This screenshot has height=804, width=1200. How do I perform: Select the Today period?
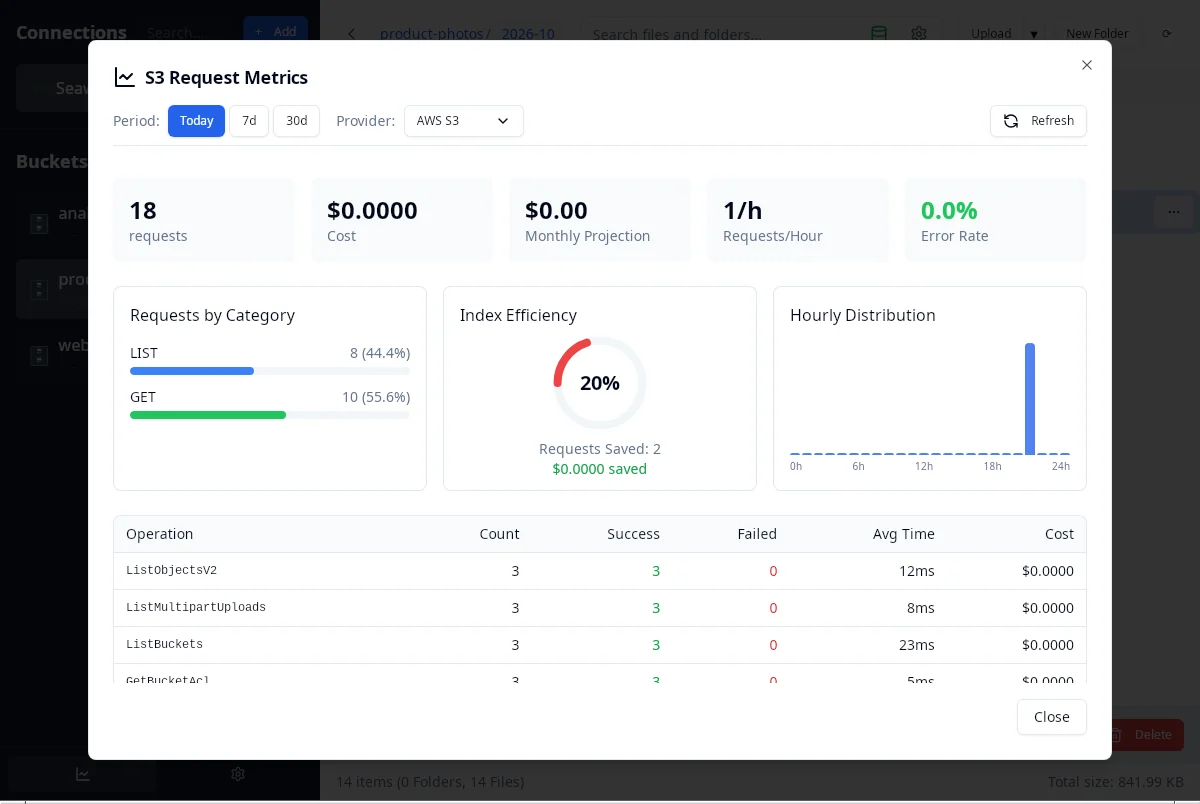pyautogui.click(x=196, y=121)
